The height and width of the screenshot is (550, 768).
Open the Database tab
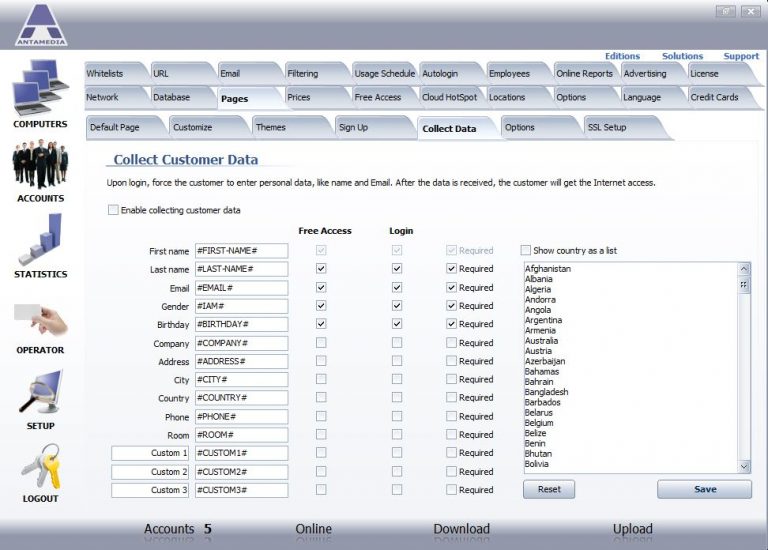point(180,97)
